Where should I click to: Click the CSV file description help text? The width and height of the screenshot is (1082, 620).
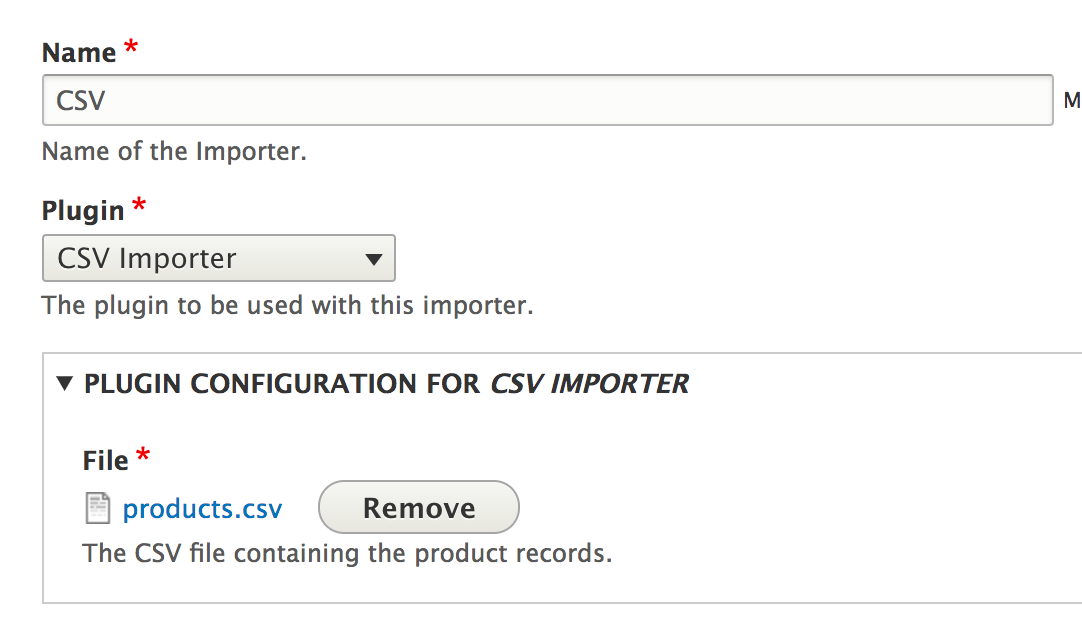pyautogui.click(x=346, y=553)
